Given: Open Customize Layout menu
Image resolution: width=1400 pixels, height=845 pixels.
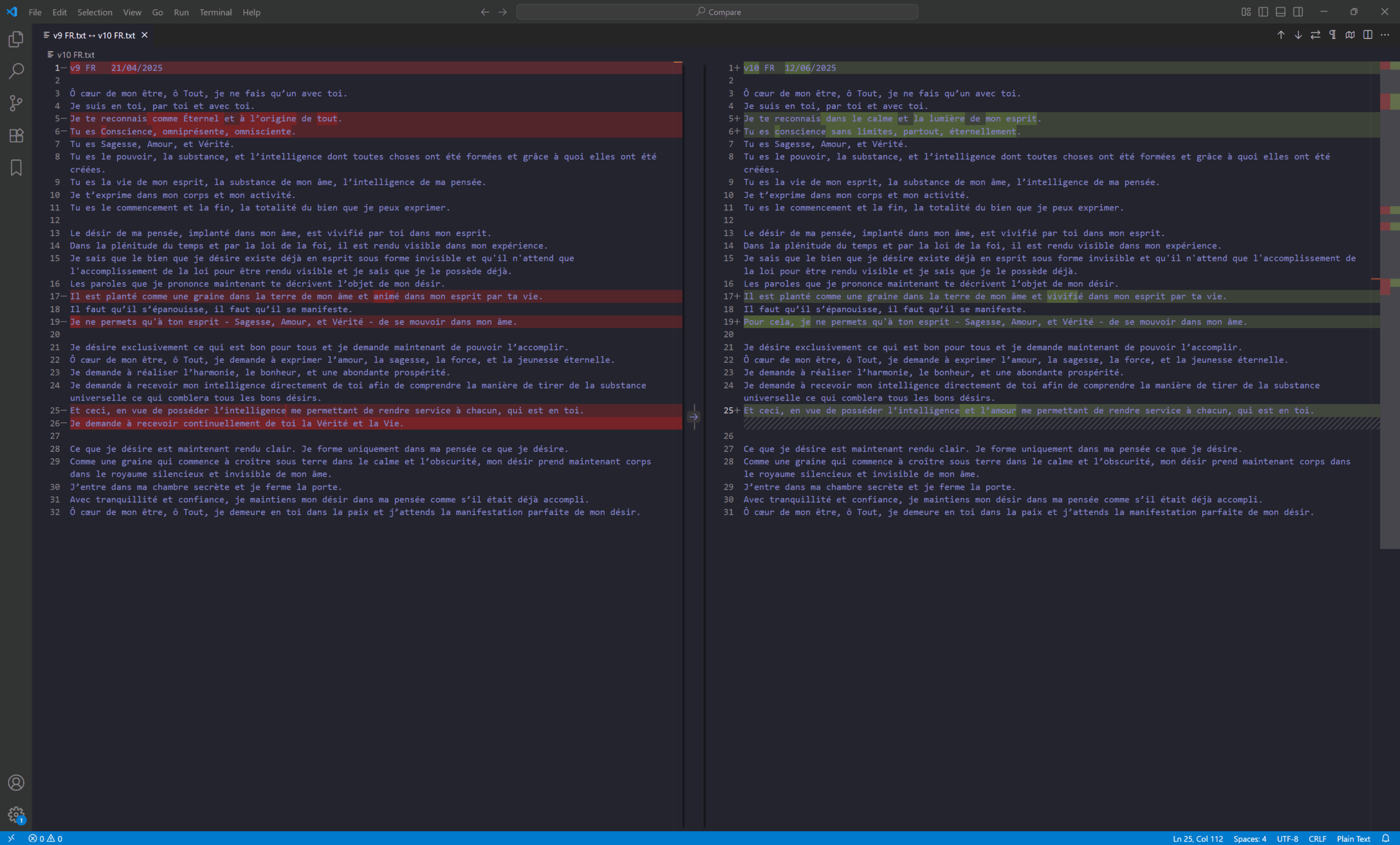Looking at the screenshot, I should 1246,12.
